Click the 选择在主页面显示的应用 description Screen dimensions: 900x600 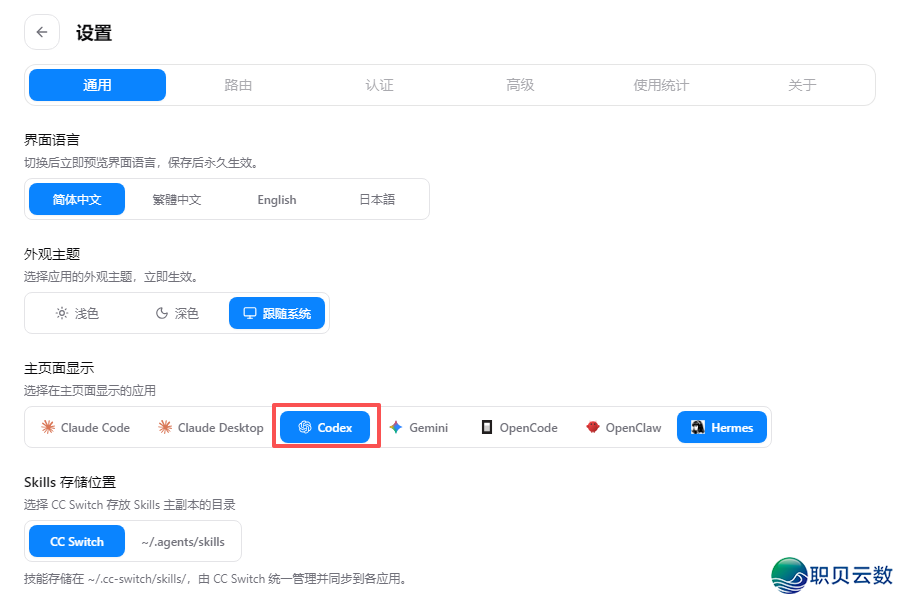[x=90, y=390]
